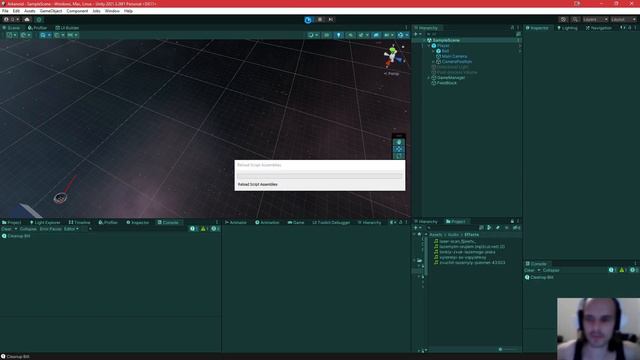This screenshot has width=640, height=360.
Task: Open draw mode shading dropdown
Action: click(x=313, y=35)
